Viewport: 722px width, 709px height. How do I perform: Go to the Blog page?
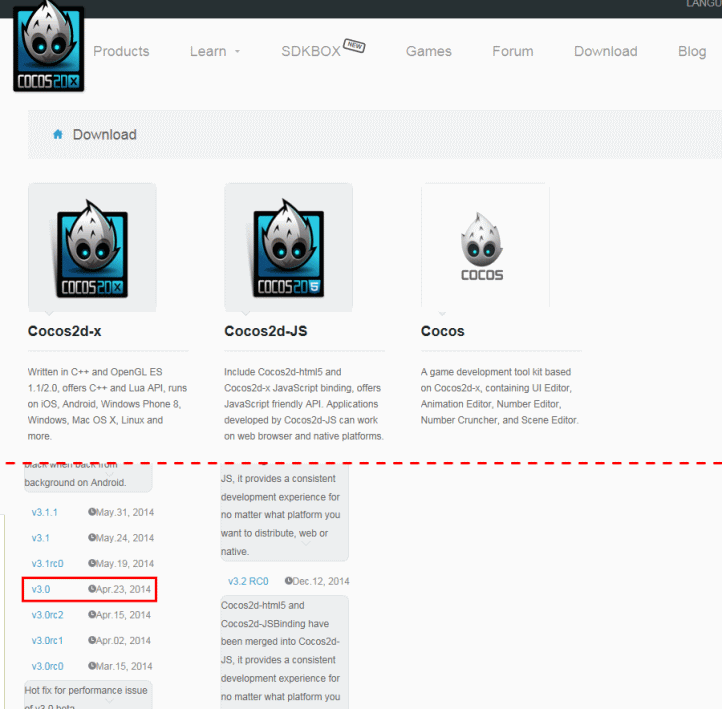tap(692, 51)
